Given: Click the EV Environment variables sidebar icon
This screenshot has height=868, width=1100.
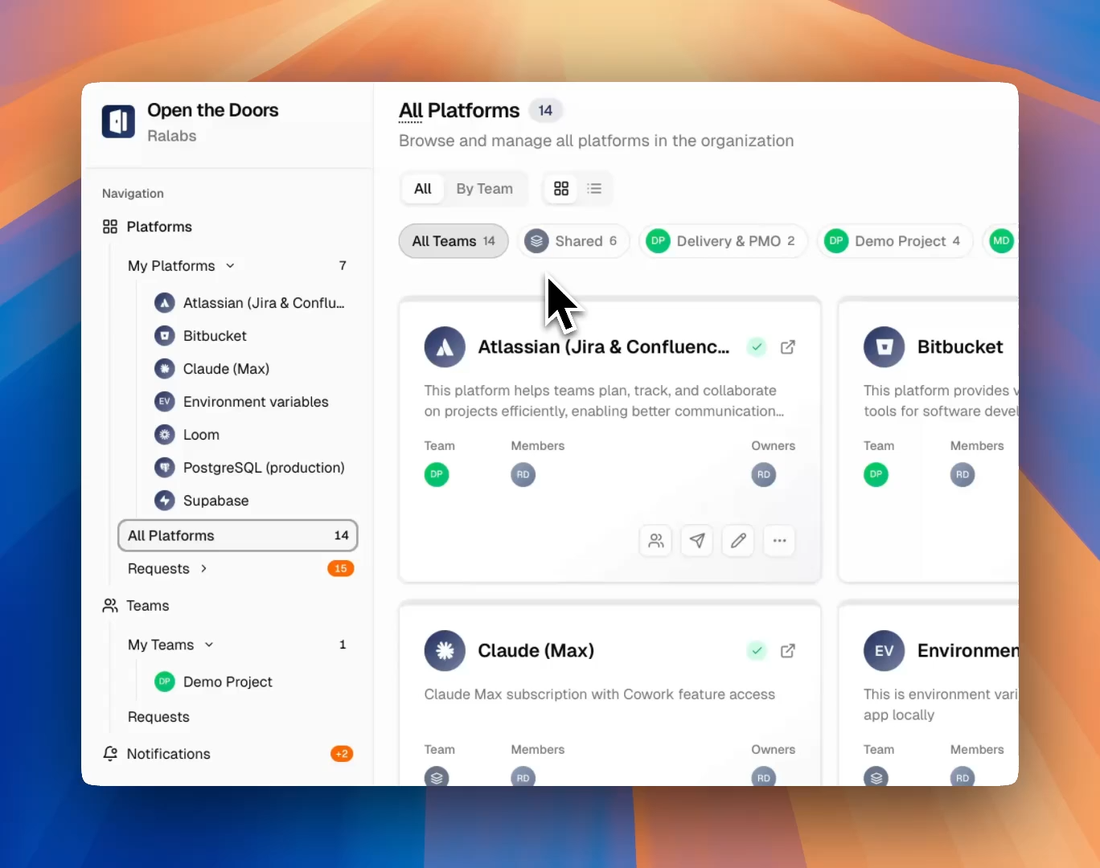Looking at the screenshot, I should coord(164,401).
